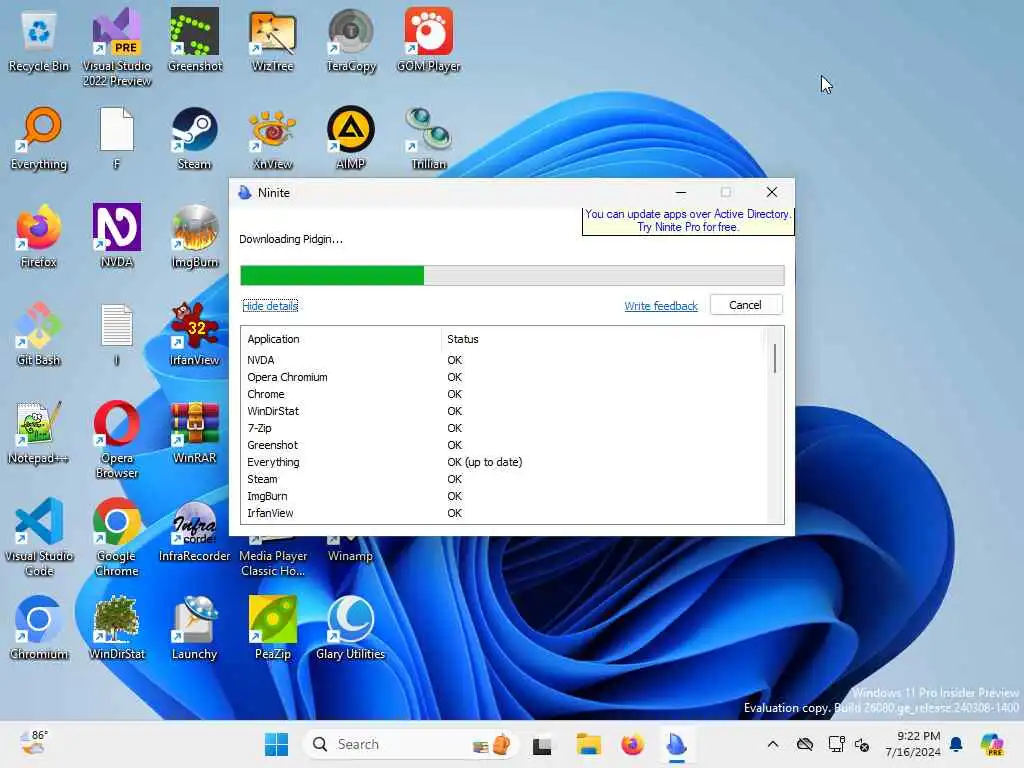
Task: Select the PeaZip desktop shortcut
Action: coord(272,628)
